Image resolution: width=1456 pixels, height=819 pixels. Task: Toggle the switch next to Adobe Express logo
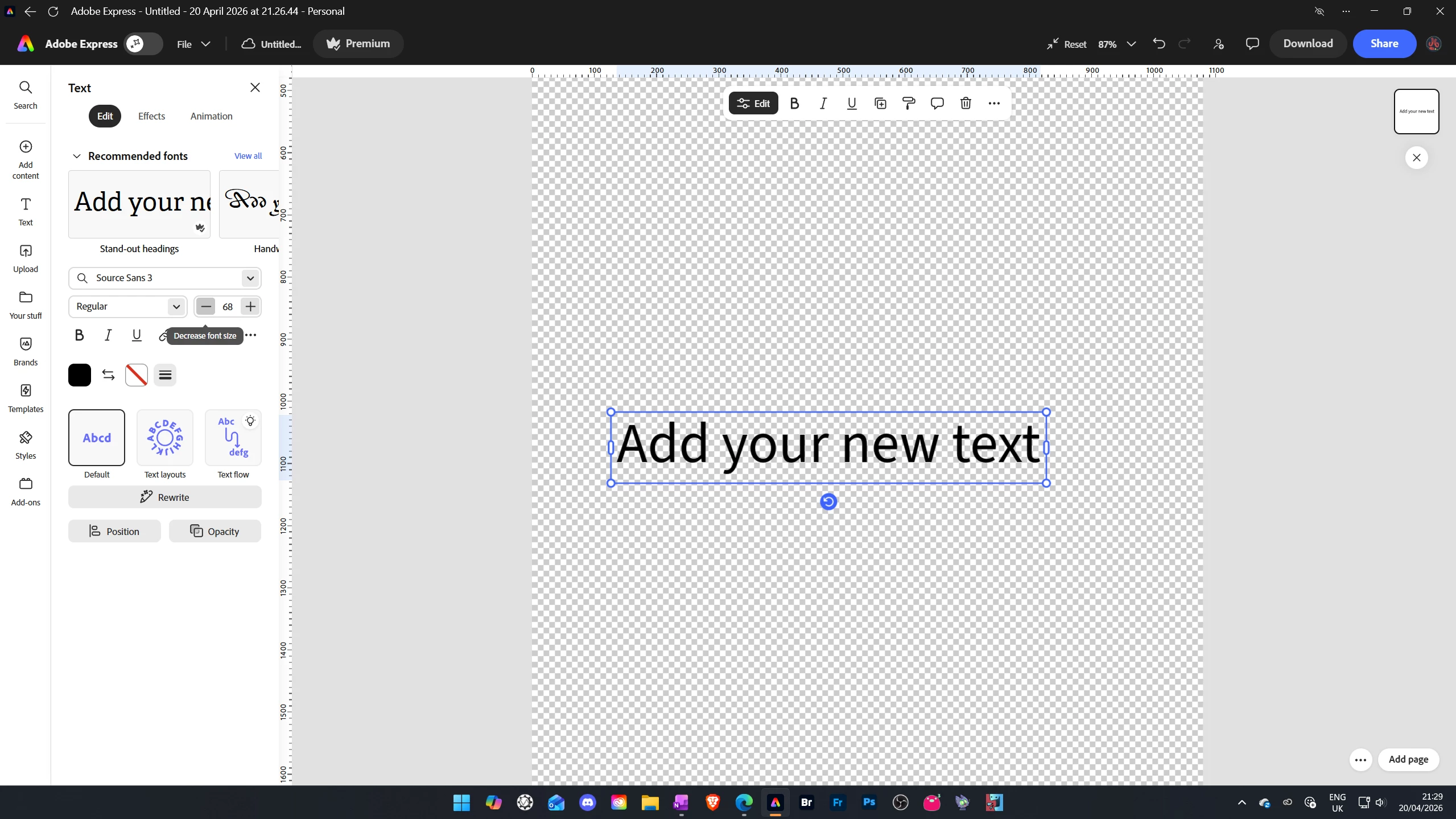(x=143, y=44)
